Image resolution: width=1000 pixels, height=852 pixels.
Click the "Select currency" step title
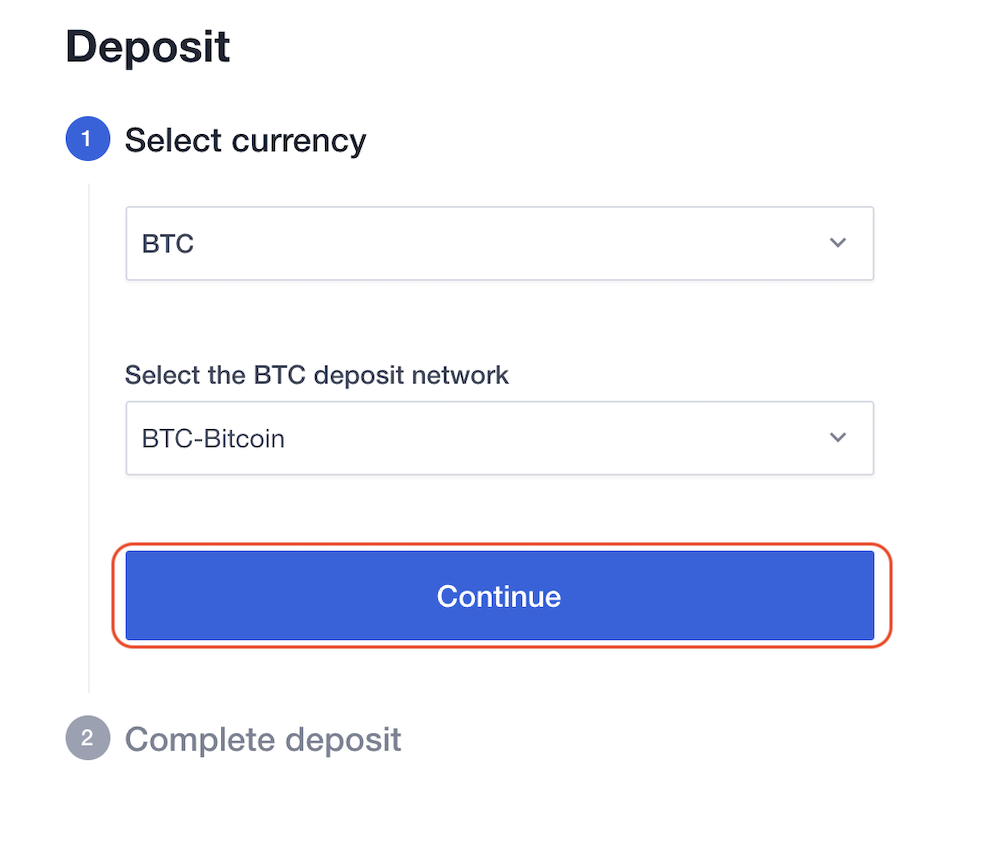click(245, 140)
